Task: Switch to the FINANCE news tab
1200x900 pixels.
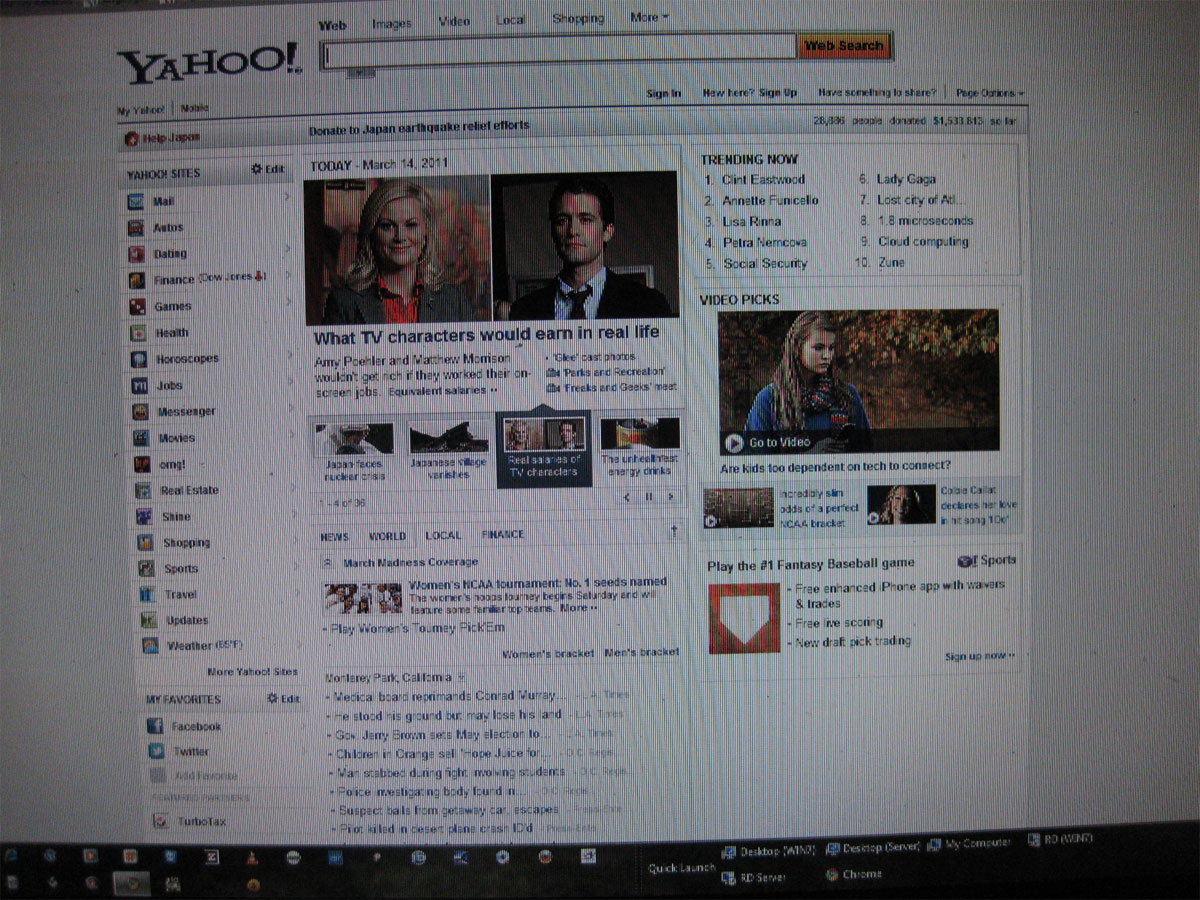Action: pos(502,534)
